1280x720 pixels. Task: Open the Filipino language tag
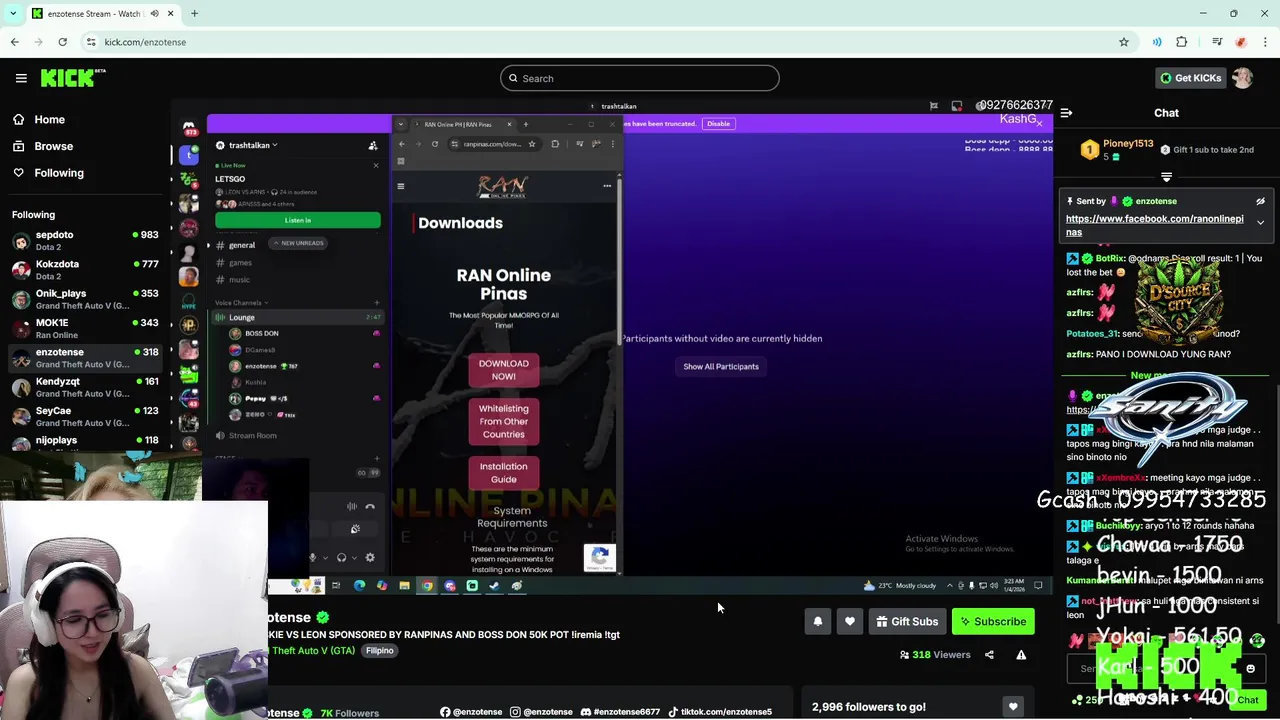pyautogui.click(x=379, y=650)
